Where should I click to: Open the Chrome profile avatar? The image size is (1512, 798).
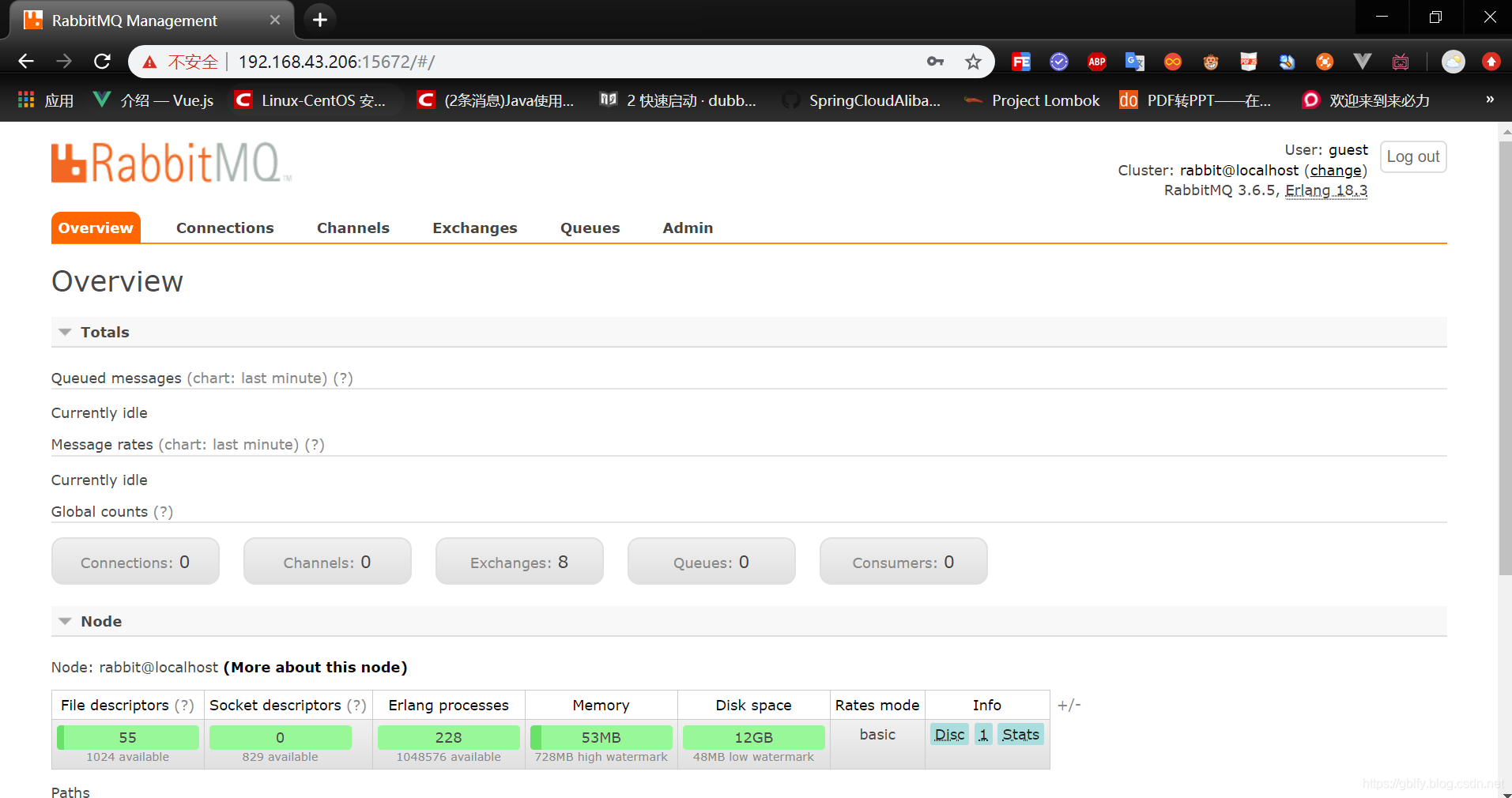1454,62
